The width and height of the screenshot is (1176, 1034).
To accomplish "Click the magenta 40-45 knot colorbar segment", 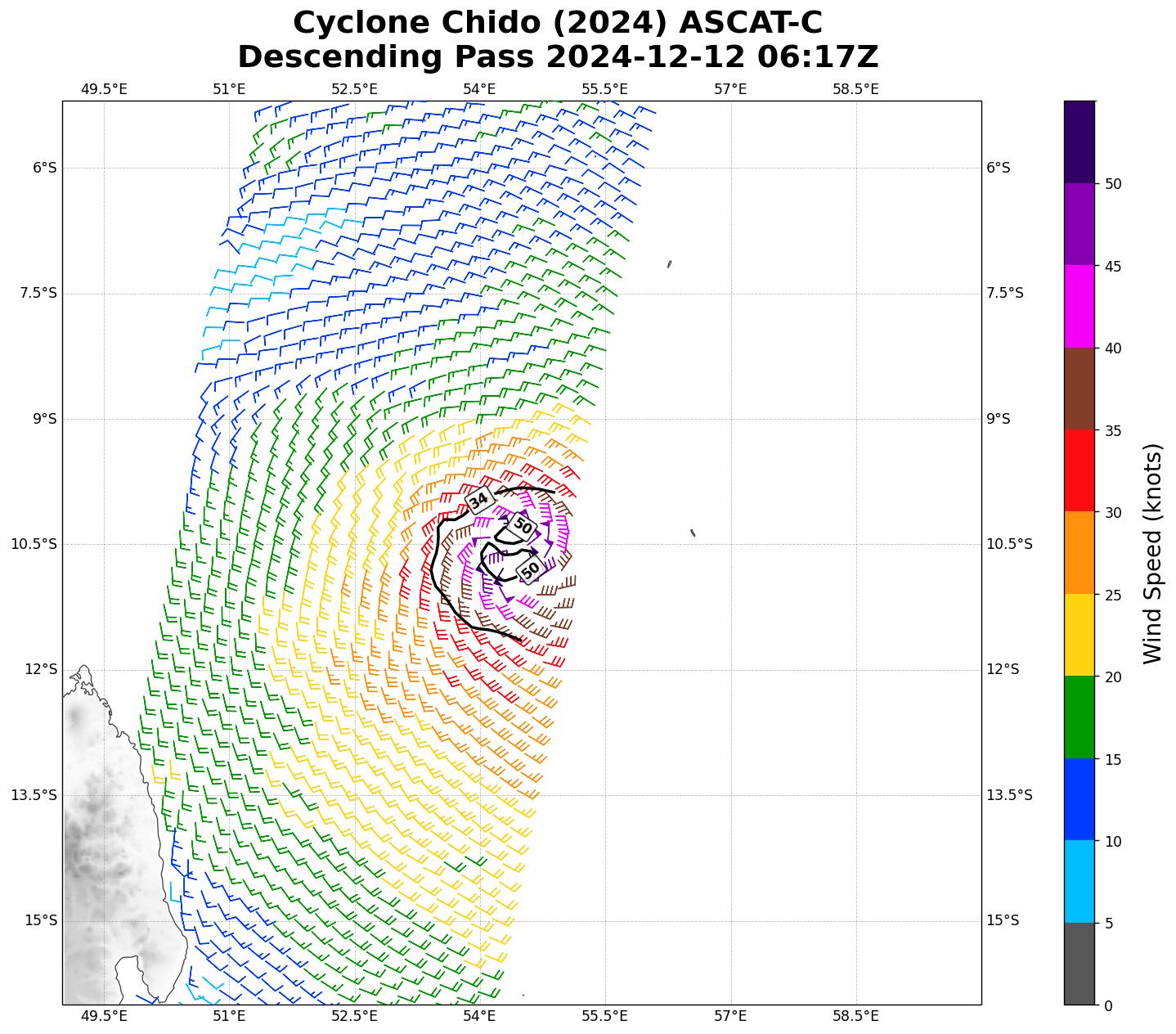I will pos(1079,306).
